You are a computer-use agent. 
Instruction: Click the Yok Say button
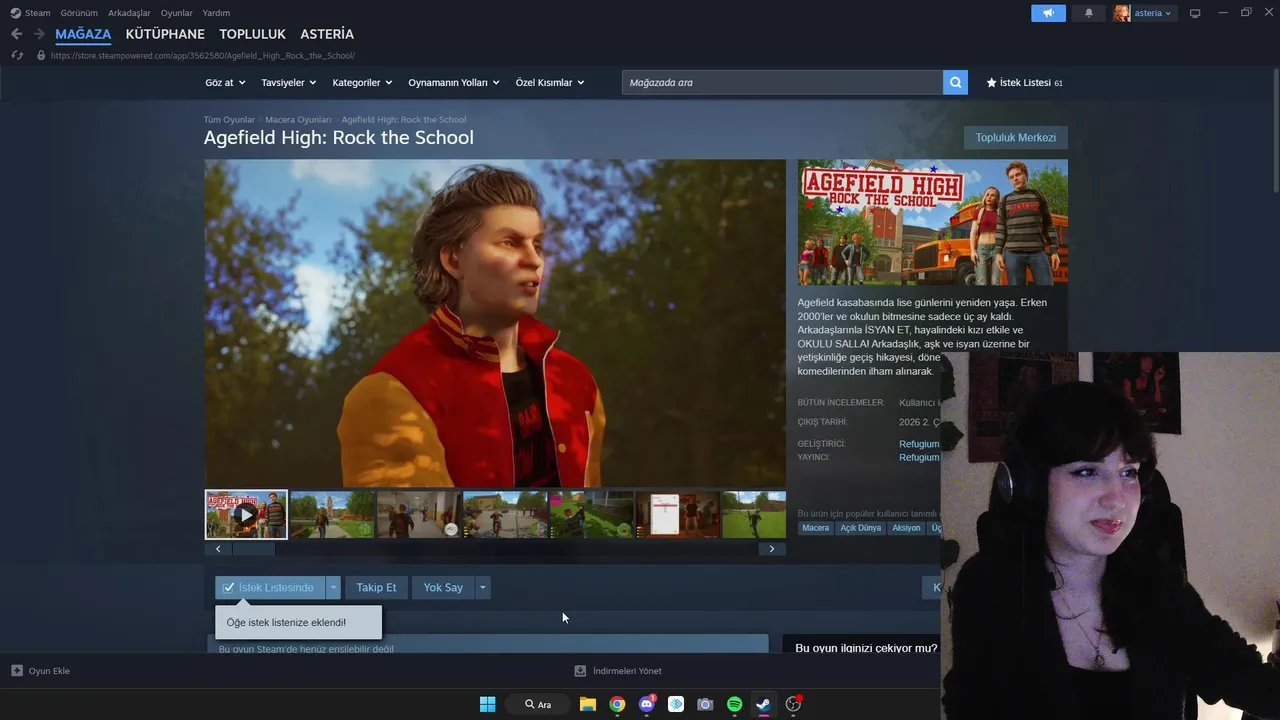coord(443,588)
